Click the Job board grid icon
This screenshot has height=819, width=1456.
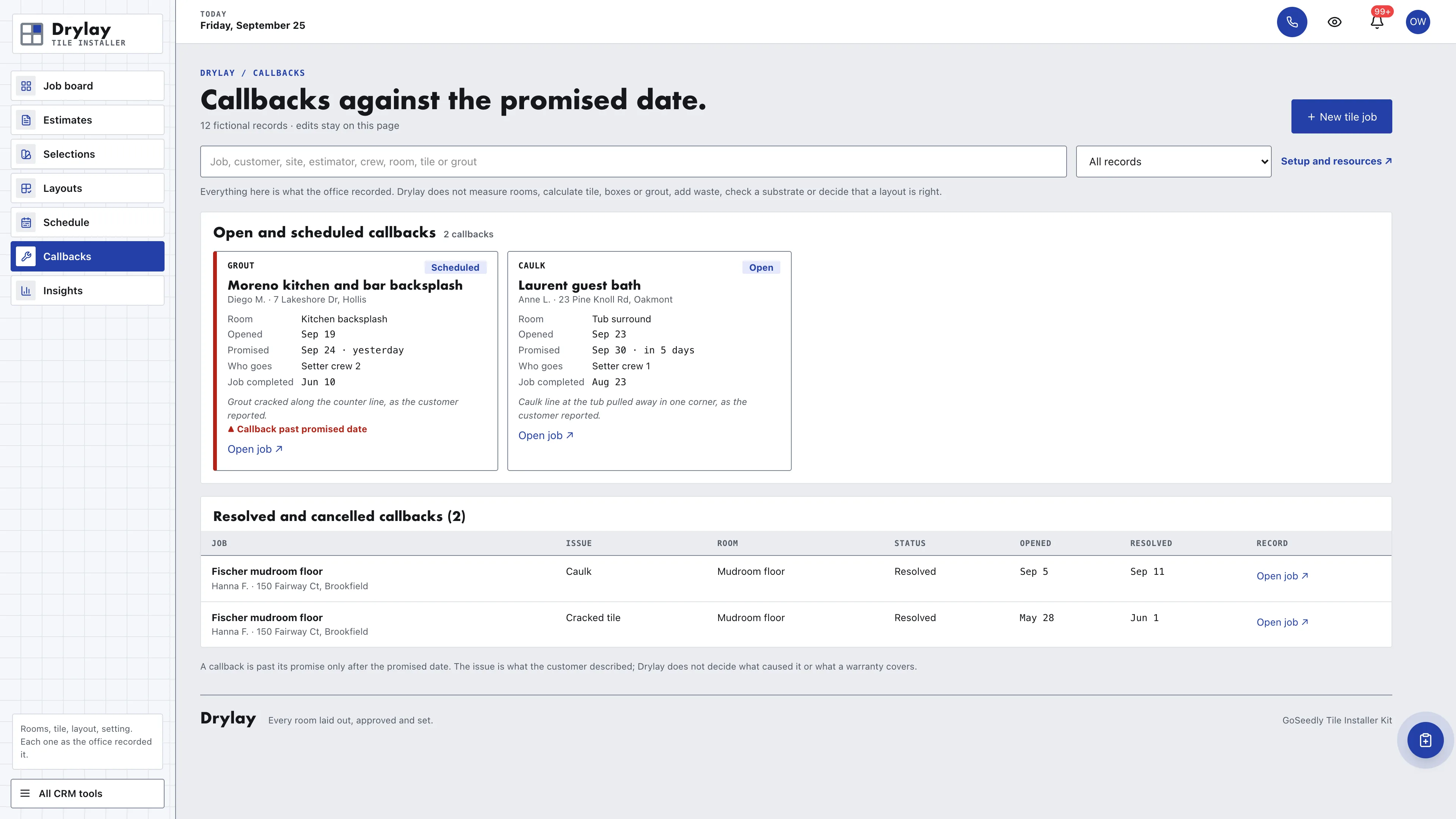tap(26, 86)
